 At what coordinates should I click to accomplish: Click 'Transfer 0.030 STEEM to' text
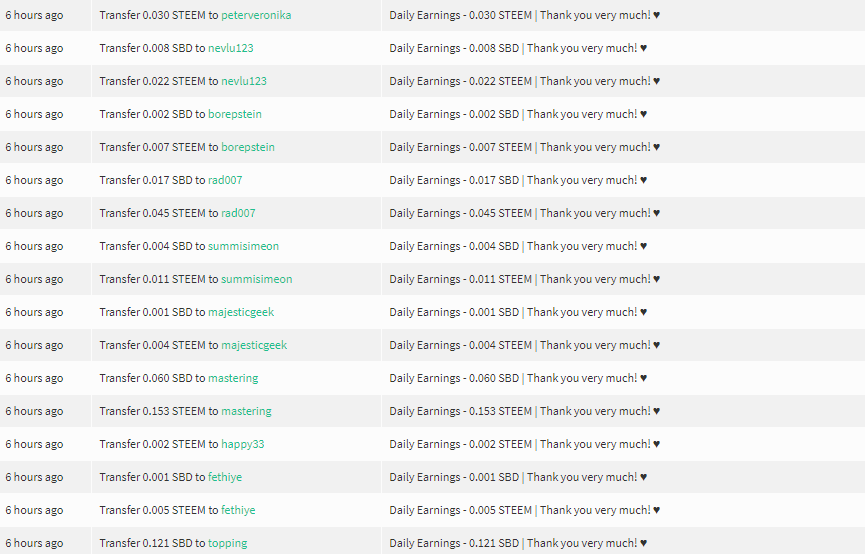coord(159,15)
